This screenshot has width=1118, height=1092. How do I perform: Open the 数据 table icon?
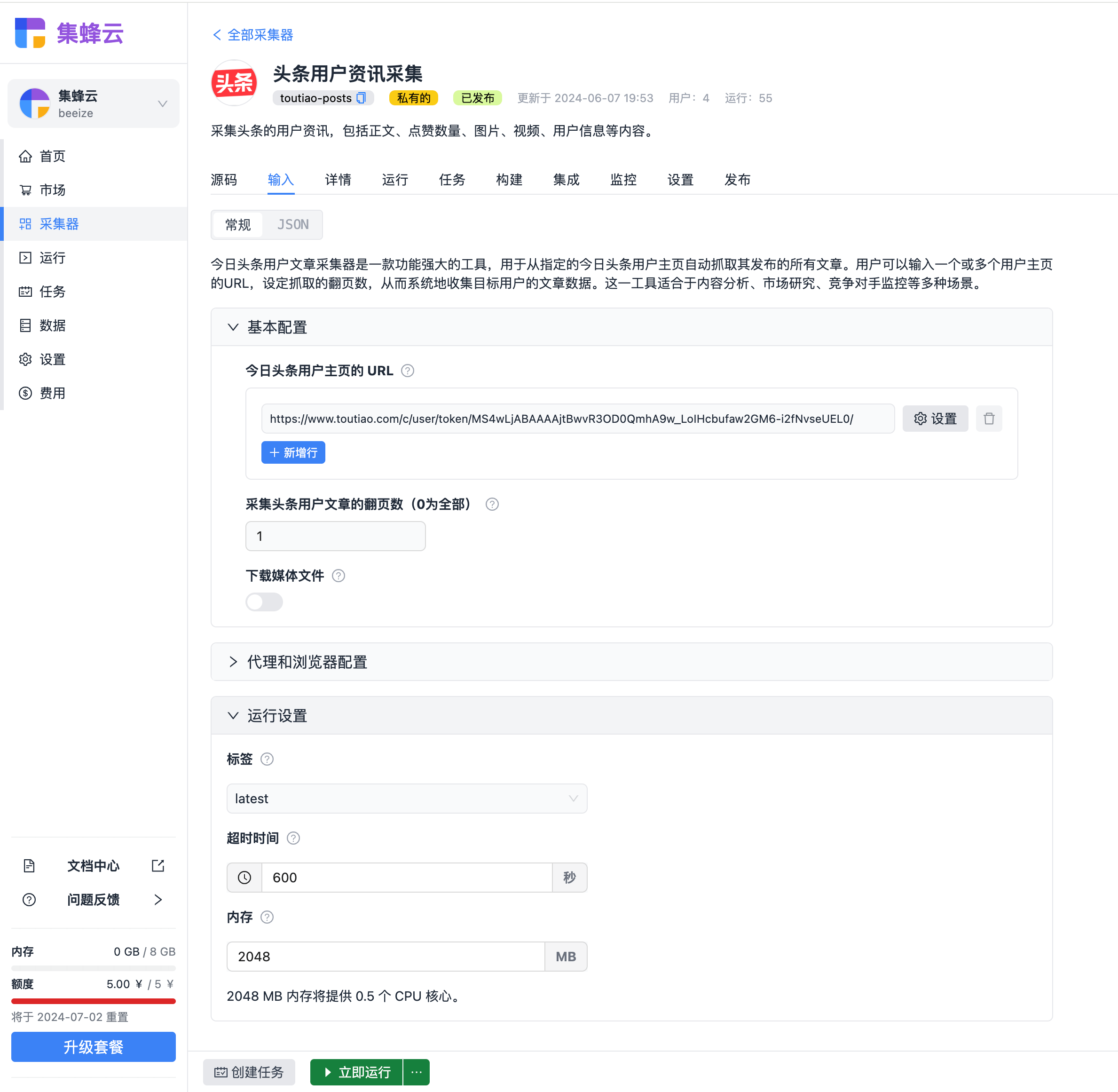click(25, 325)
